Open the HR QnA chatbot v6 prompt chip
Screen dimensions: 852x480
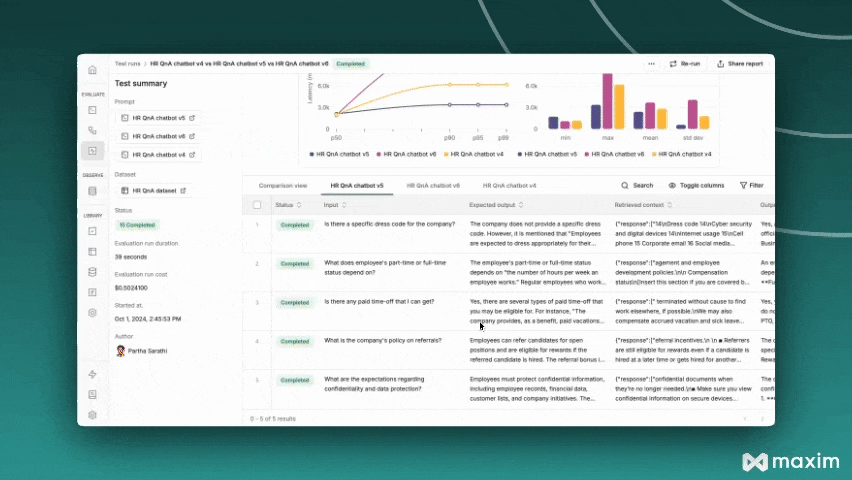pos(158,136)
